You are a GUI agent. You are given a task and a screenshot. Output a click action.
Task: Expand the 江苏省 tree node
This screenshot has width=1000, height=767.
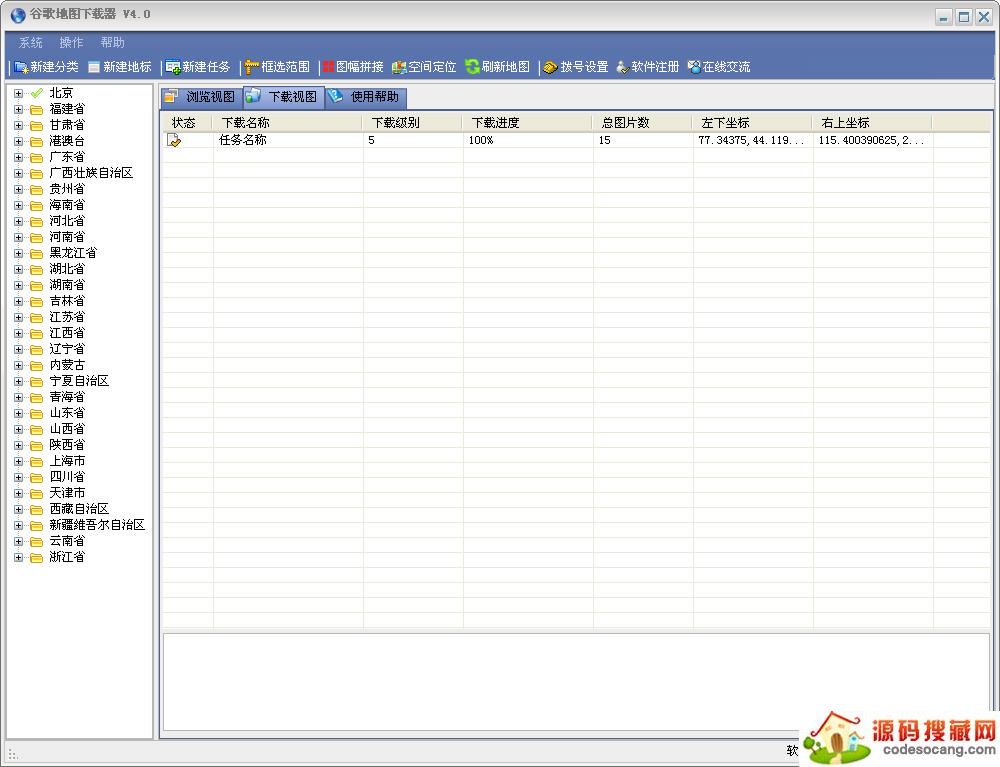(18, 318)
